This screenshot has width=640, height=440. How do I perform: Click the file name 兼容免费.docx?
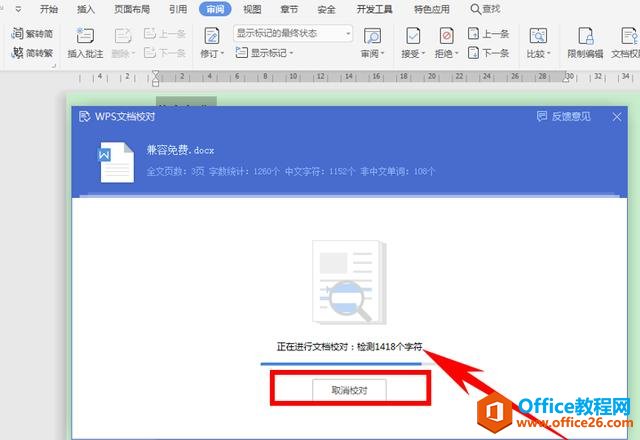[x=180, y=150]
